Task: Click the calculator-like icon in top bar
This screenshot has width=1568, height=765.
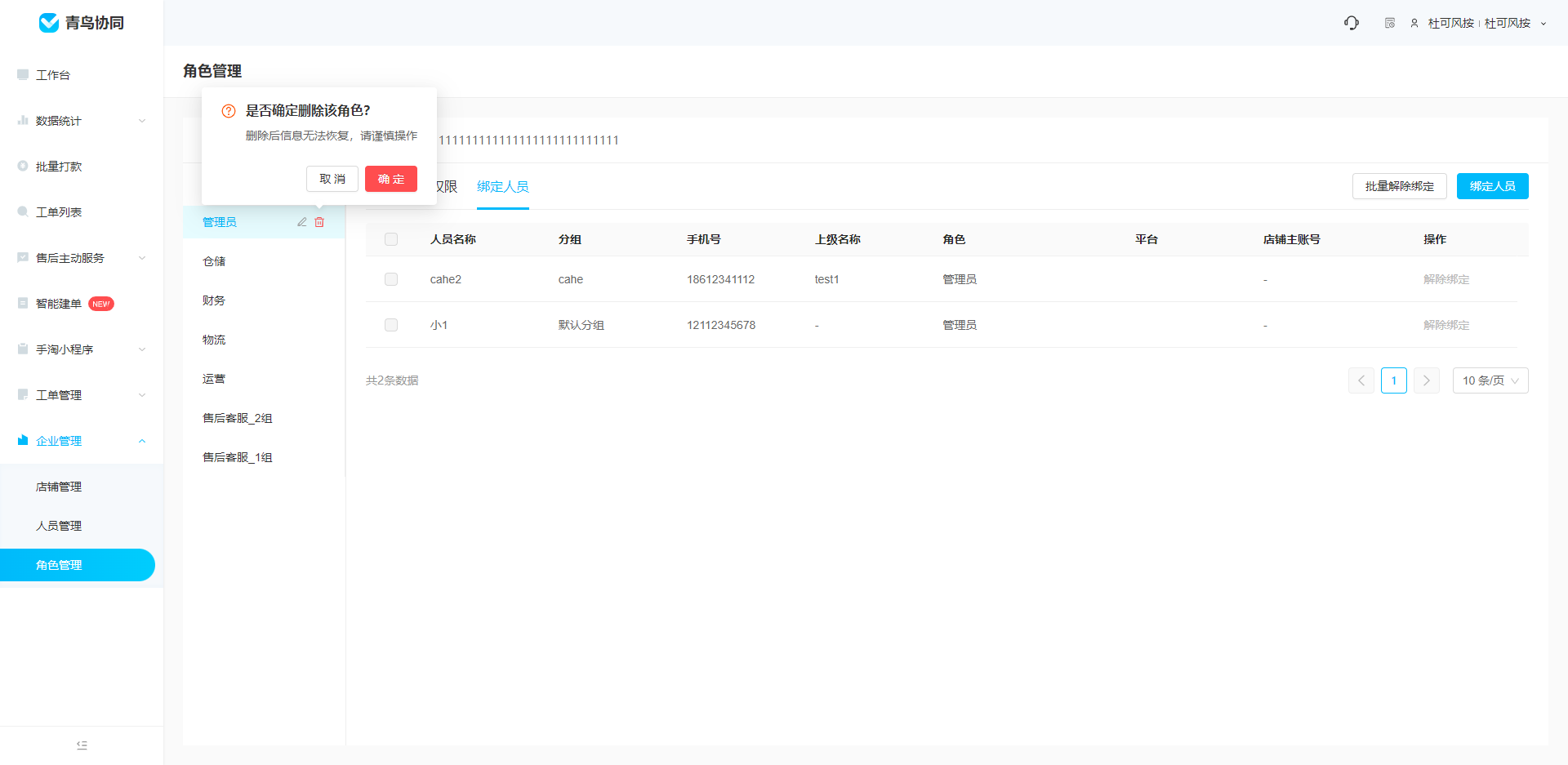Action: (x=1390, y=23)
